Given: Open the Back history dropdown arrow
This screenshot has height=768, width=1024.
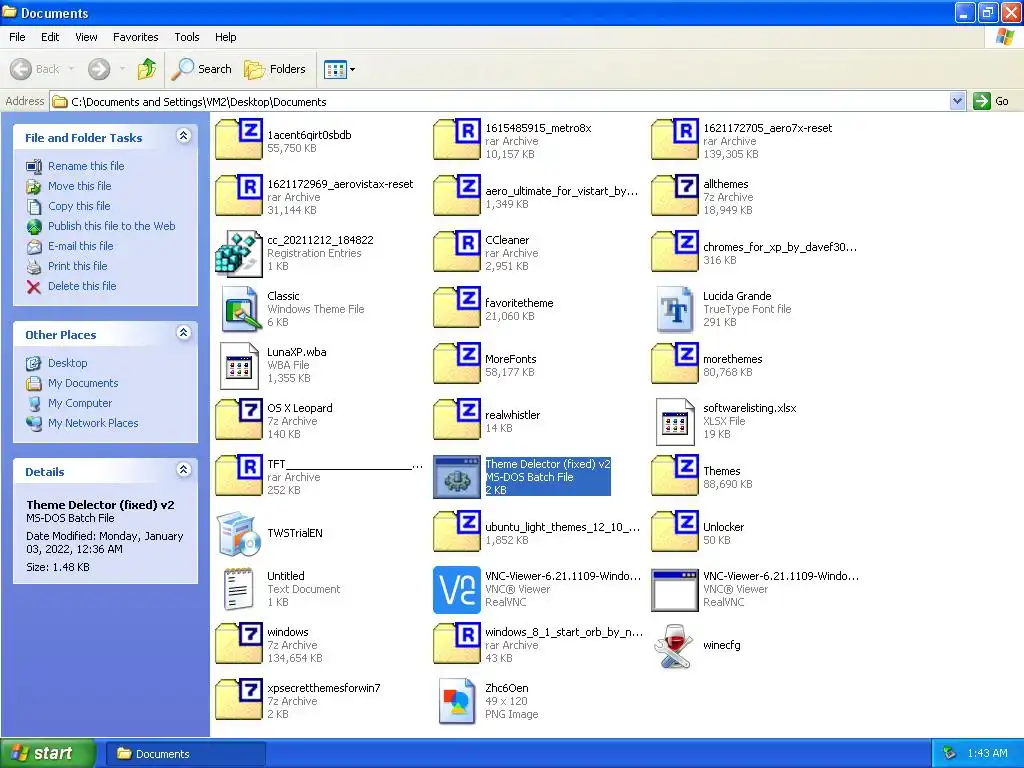Looking at the screenshot, I should tap(71, 69).
